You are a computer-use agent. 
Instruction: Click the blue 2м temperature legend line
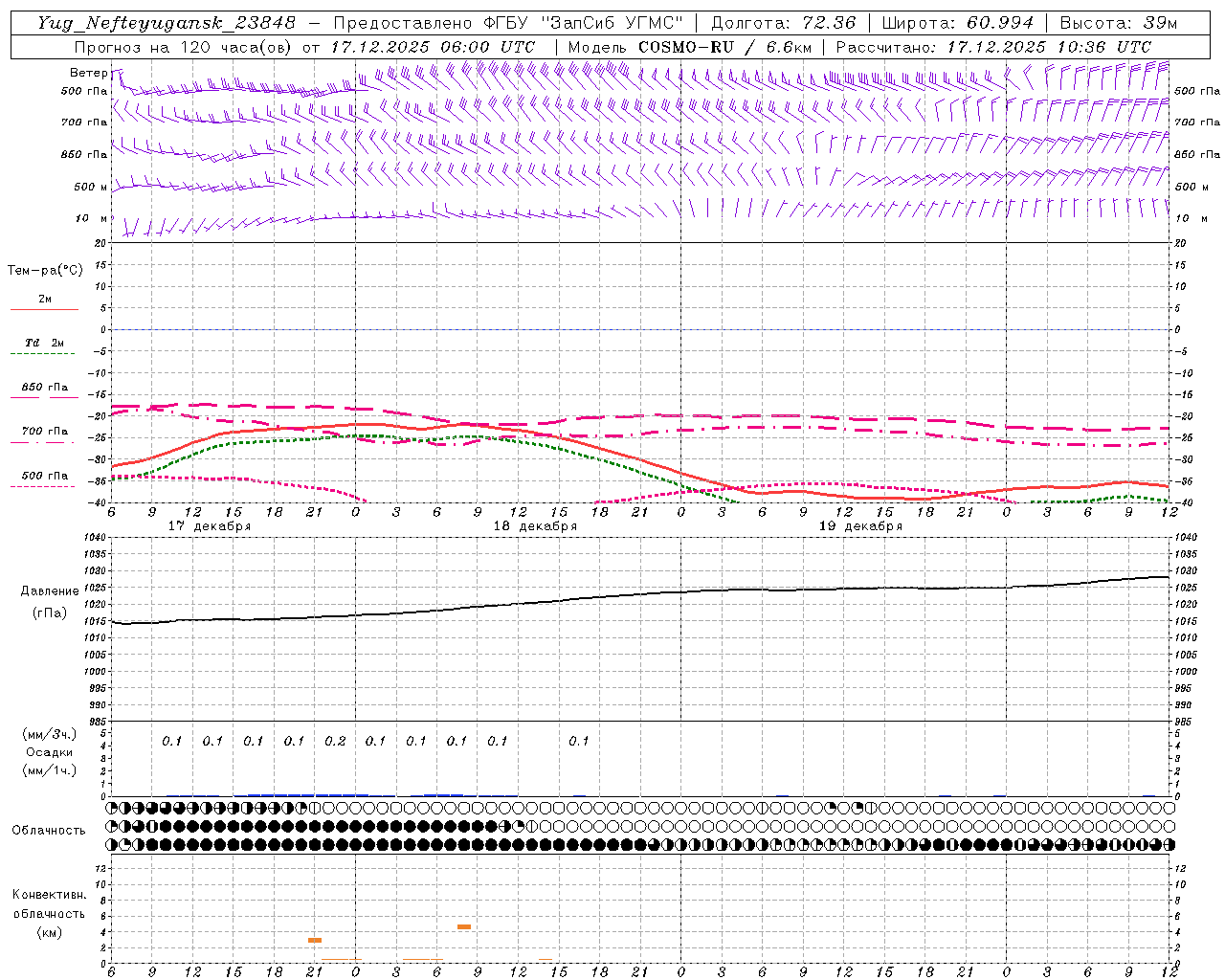click(44, 308)
